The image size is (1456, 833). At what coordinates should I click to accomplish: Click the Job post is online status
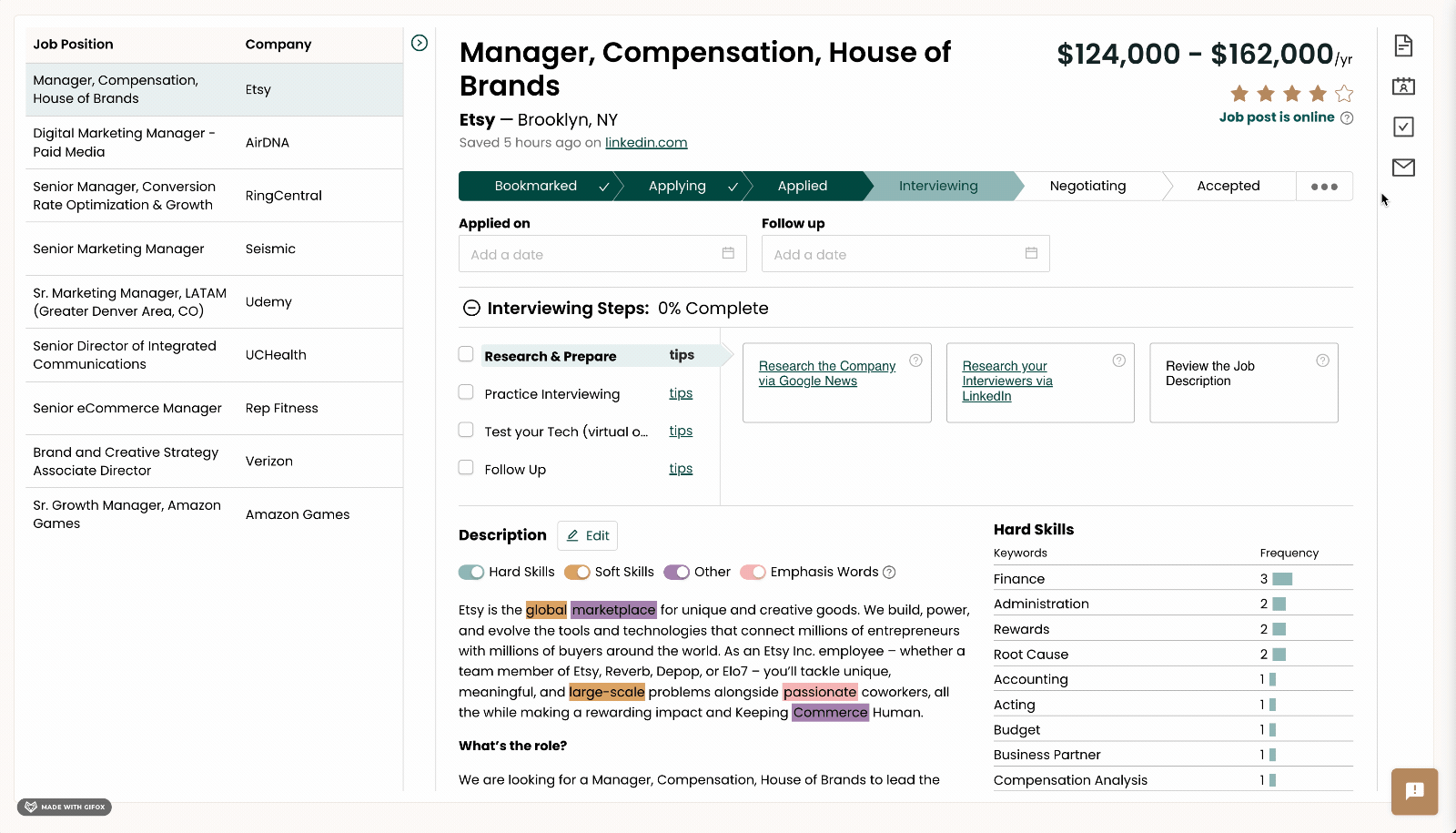coord(1277,117)
